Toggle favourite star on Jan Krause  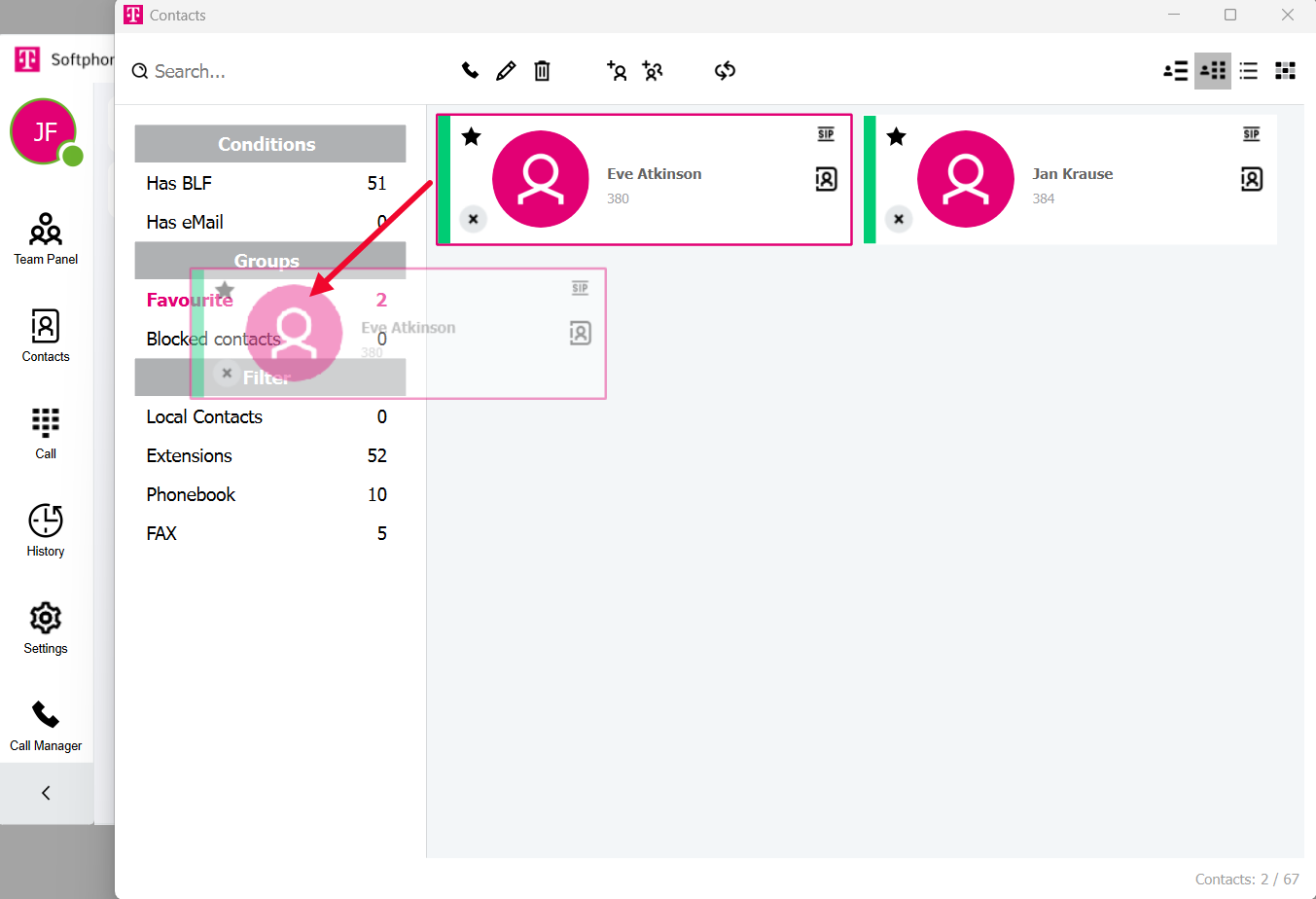click(x=897, y=137)
